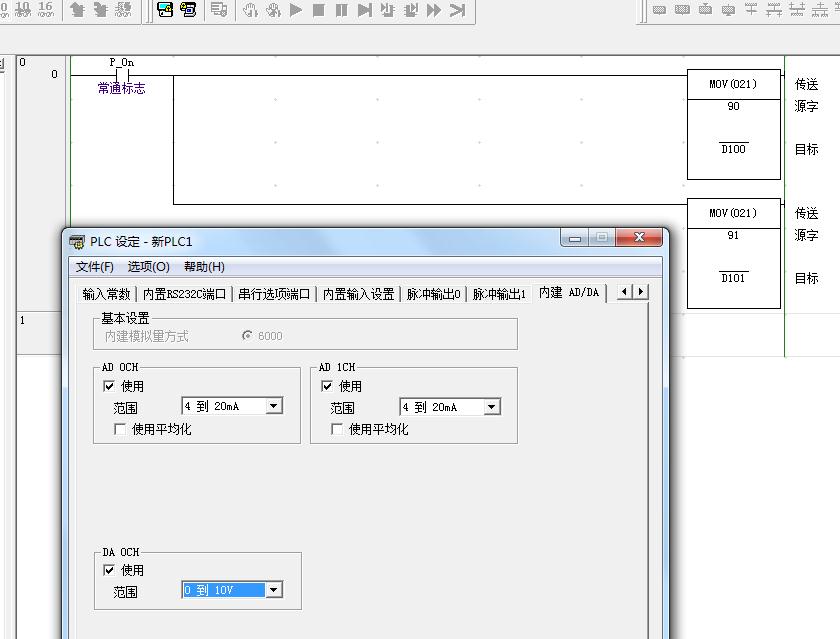
Task: Uncheck 使用 checkbox in AD 1CH
Action: [327, 386]
